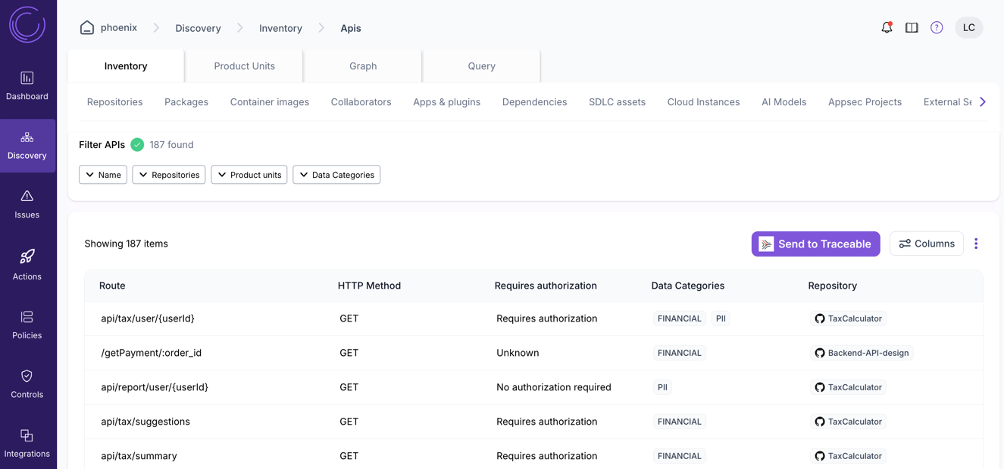
Task: Sort by Requires authorization column header
Action: [545, 285]
